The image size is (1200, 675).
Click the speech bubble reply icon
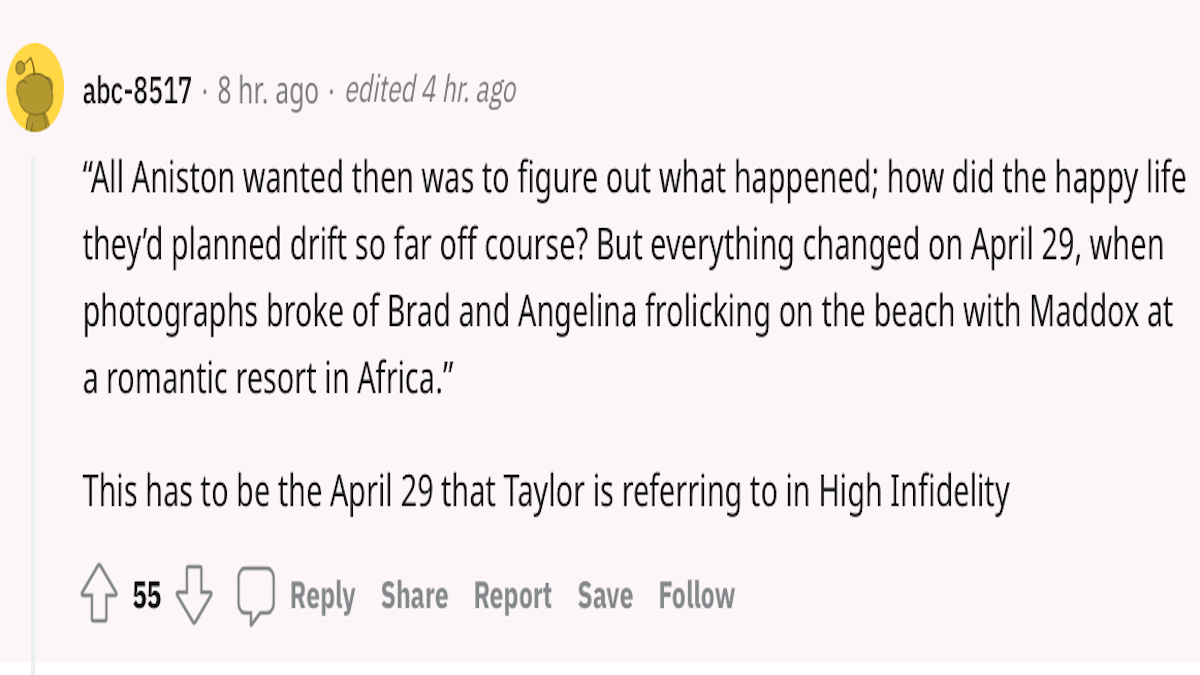pos(254,597)
